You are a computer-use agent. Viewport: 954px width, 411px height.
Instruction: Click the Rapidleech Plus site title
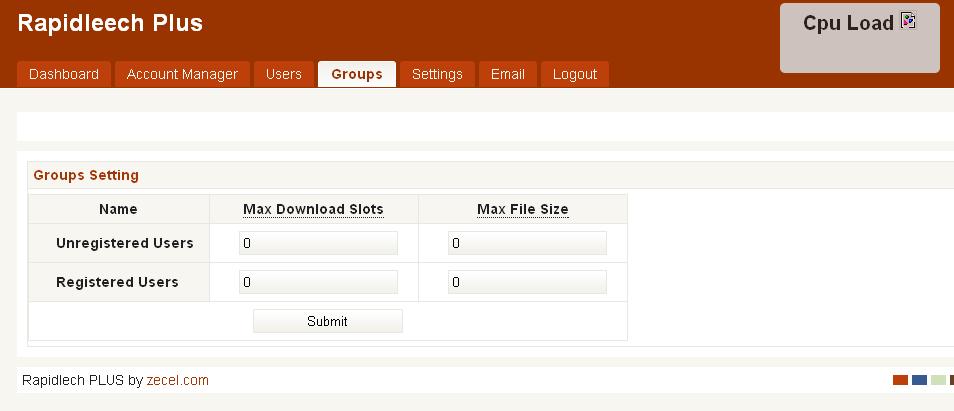tap(110, 23)
